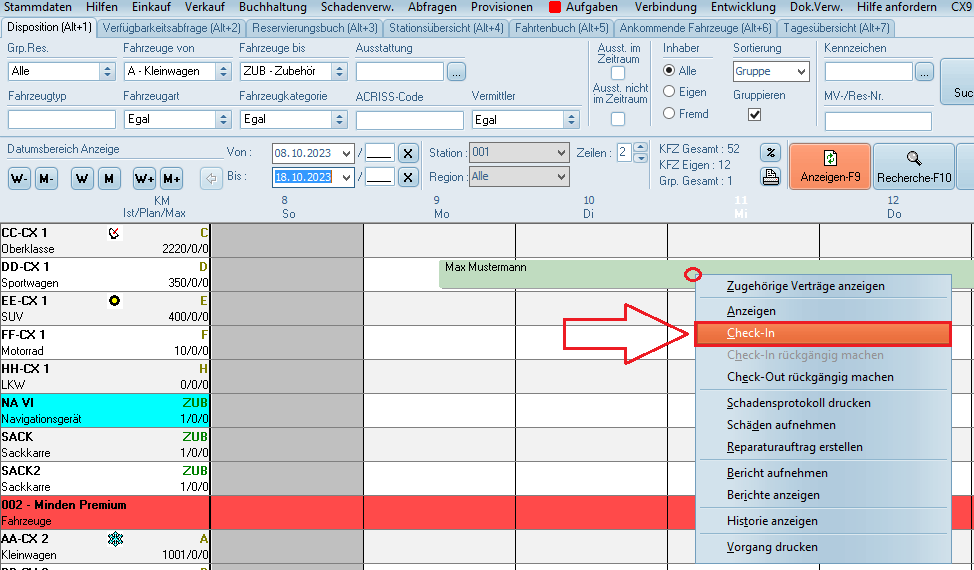Switch to the Reservierungsbuch tab

(314, 28)
